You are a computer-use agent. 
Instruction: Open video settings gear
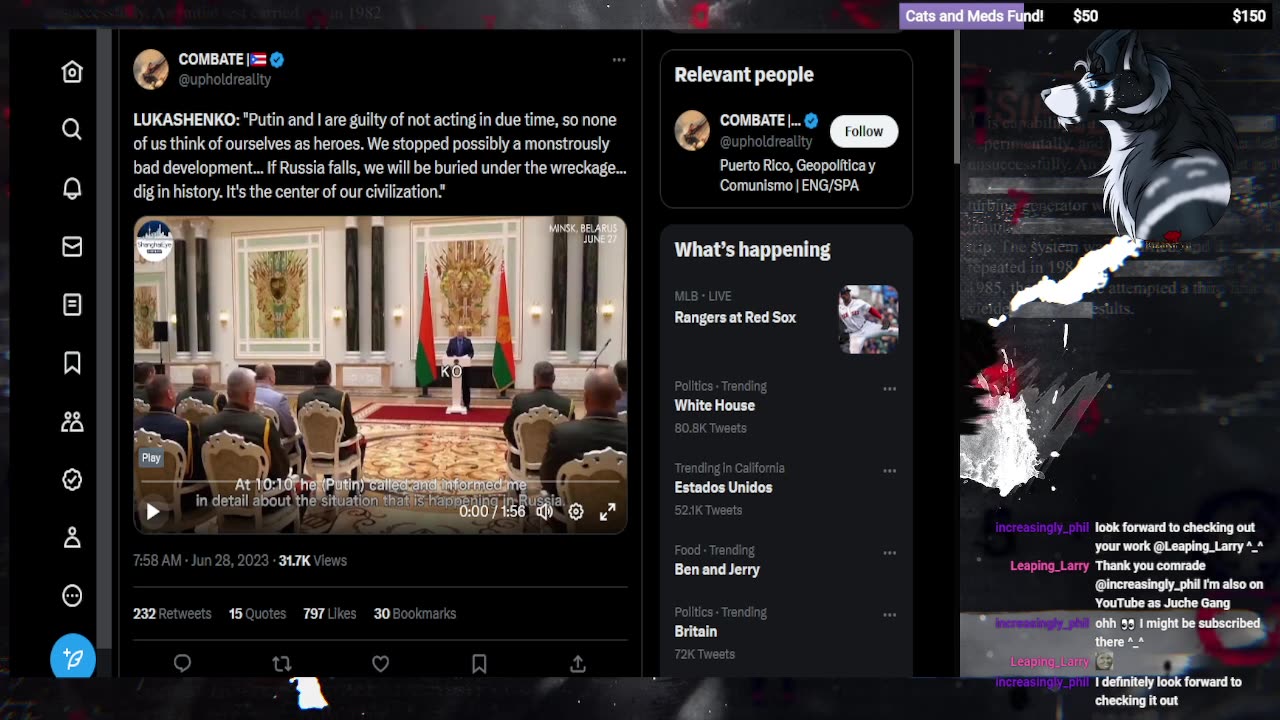coord(576,512)
